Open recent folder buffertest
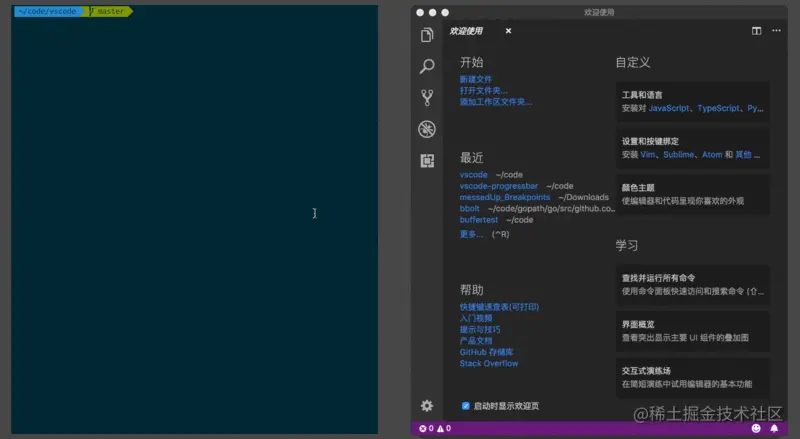 [x=479, y=220]
